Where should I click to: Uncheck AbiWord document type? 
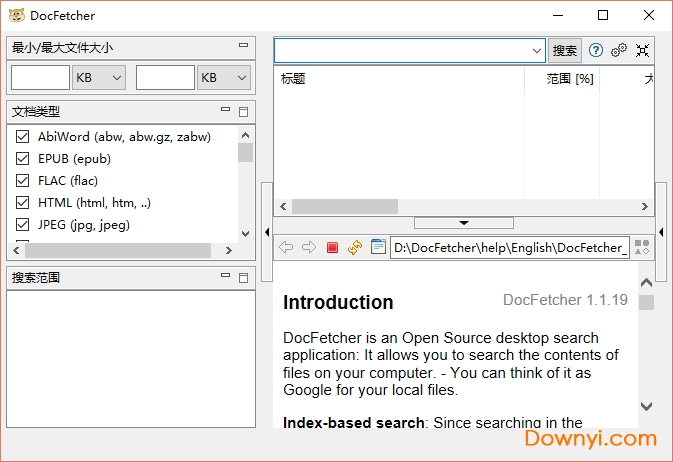[x=22, y=137]
